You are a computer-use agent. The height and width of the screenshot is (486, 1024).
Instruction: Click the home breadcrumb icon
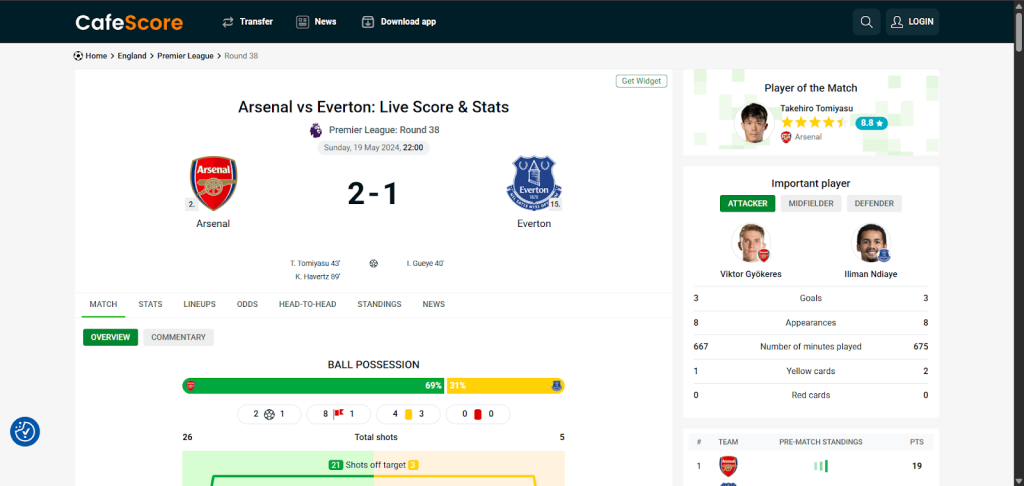pos(79,56)
